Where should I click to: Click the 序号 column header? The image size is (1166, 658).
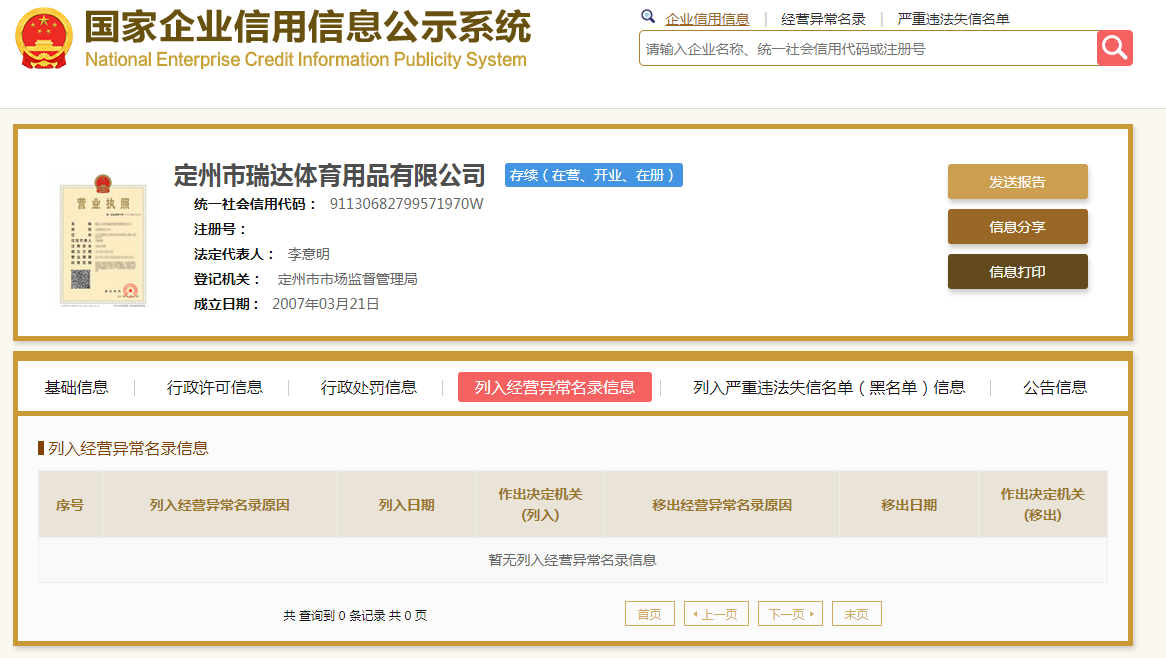click(x=70, y=505)
